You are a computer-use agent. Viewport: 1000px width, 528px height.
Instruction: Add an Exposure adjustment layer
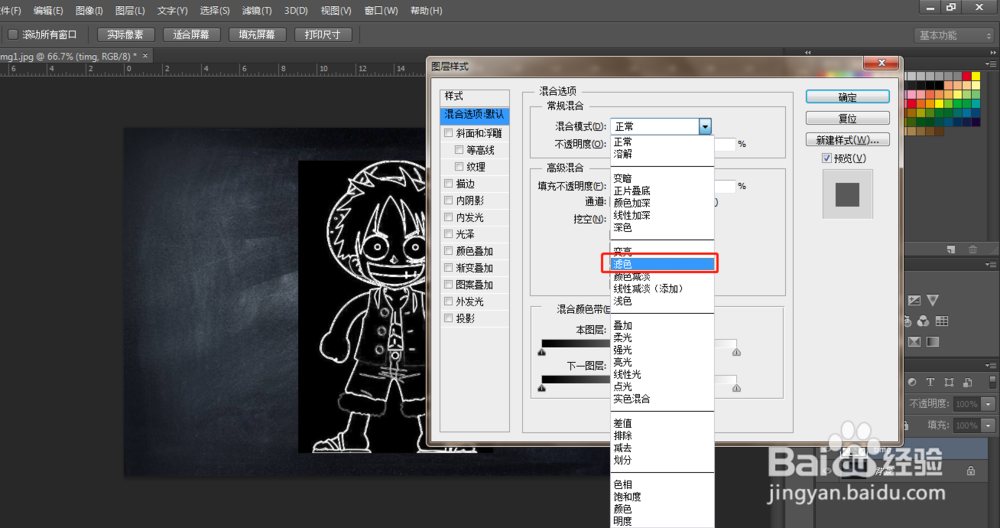[915, 300]
